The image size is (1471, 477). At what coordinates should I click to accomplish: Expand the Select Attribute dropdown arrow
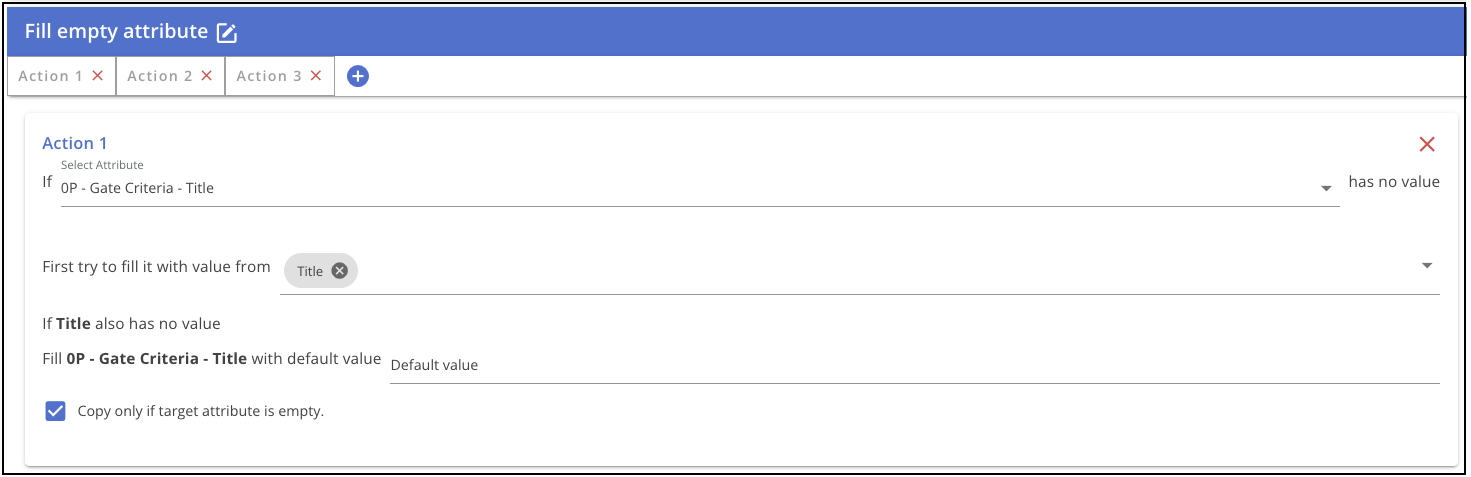(x=1326, y=188)
